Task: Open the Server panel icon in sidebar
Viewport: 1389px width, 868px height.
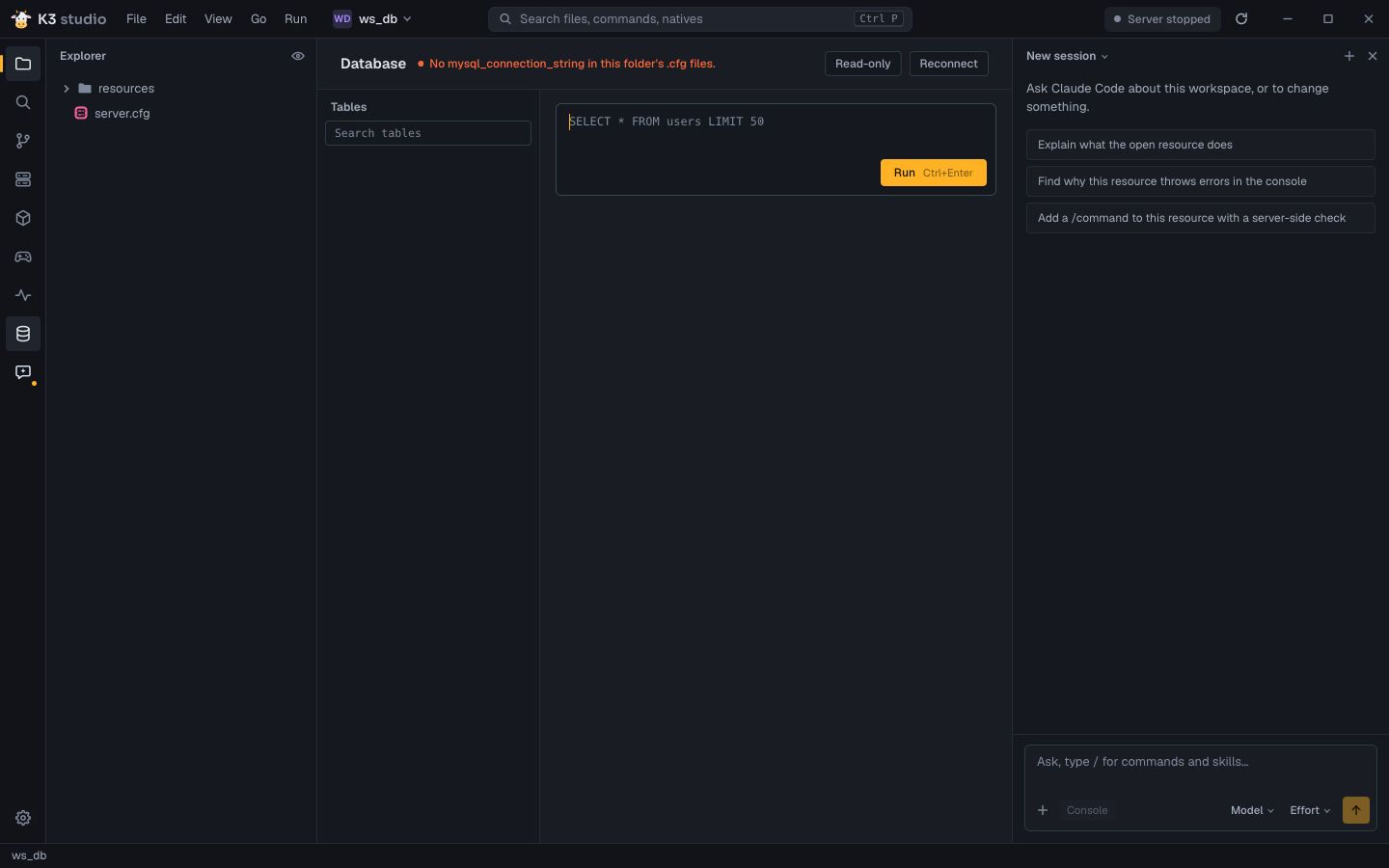Action: point(23,179)
